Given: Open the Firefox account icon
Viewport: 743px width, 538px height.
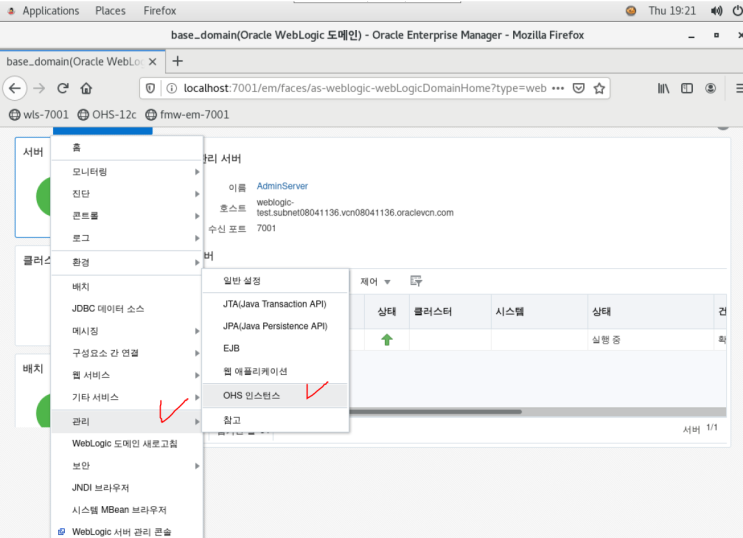Looking at the screenshot, I should [x=710, y=88].
